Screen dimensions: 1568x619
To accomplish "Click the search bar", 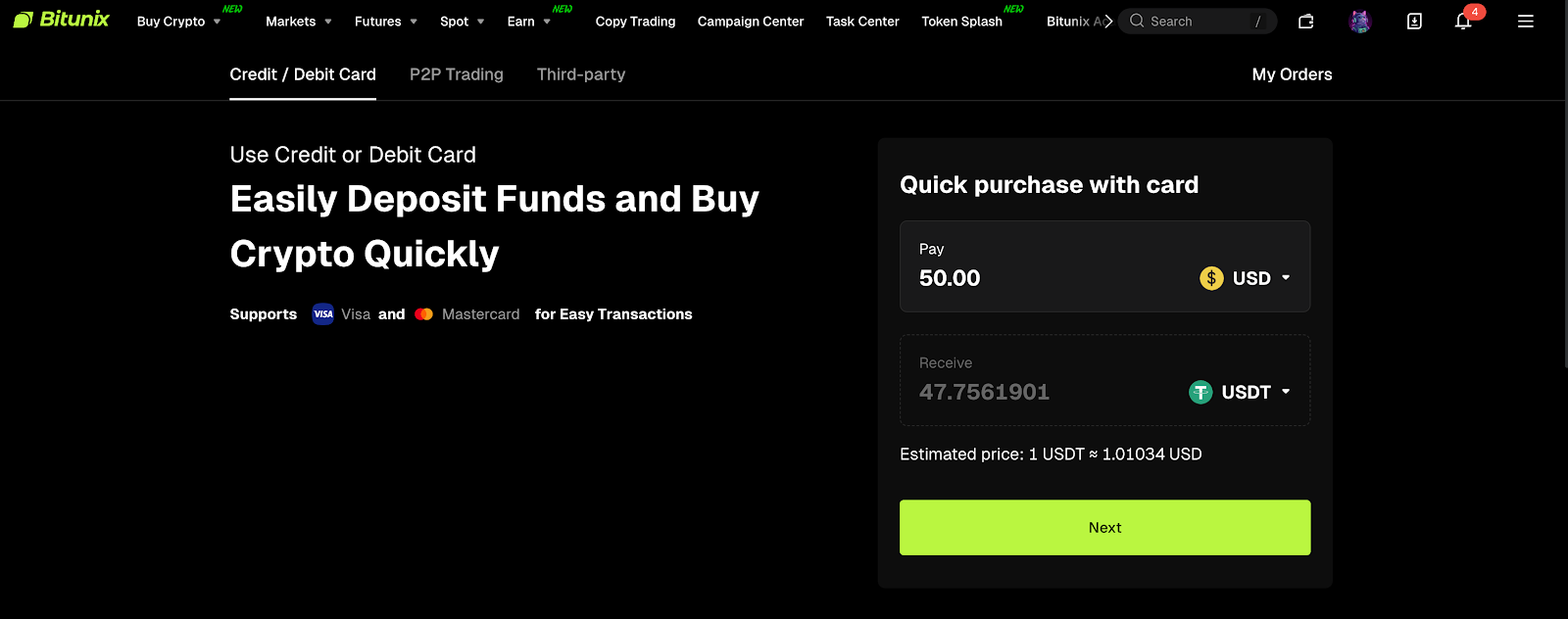I will coord(1196,21).
